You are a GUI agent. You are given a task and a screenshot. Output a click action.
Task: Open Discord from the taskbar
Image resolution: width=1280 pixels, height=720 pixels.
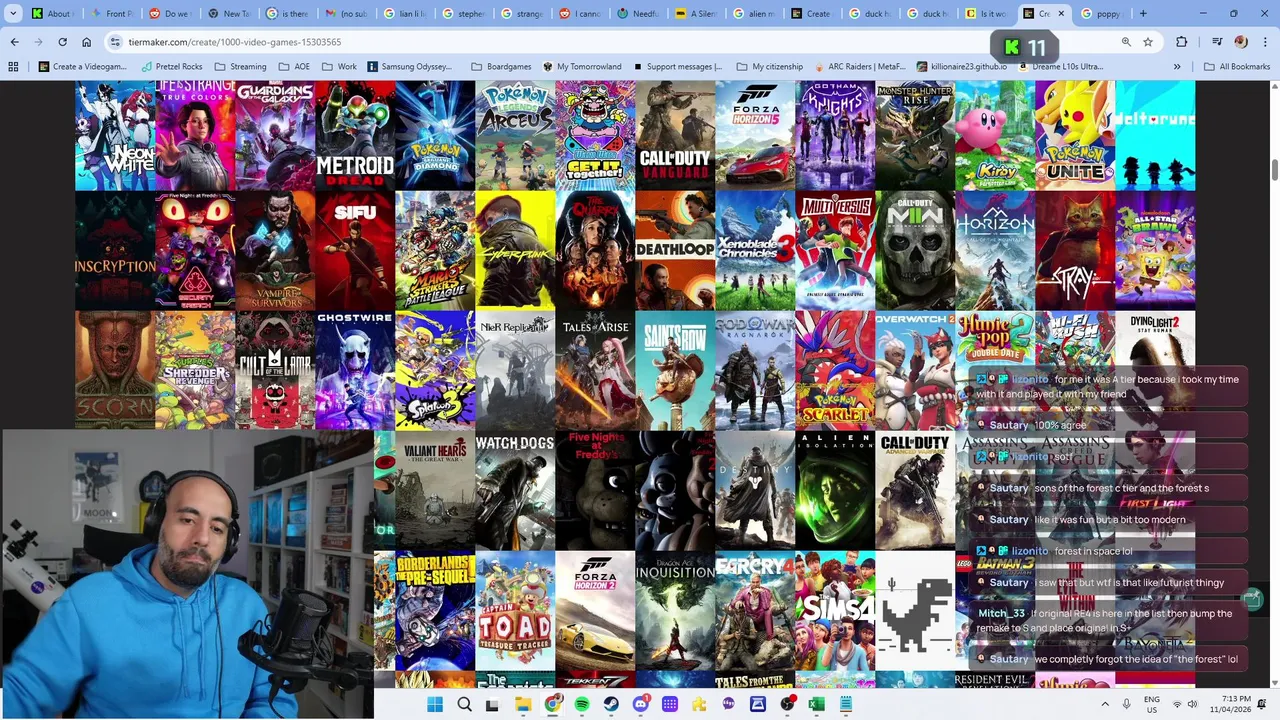(x=641, y=704)
